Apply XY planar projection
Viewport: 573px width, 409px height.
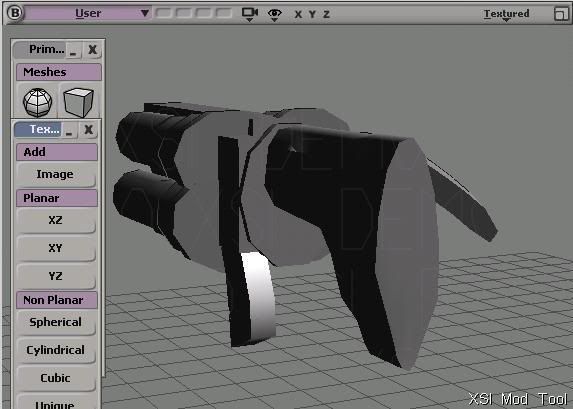pos(56,249)
